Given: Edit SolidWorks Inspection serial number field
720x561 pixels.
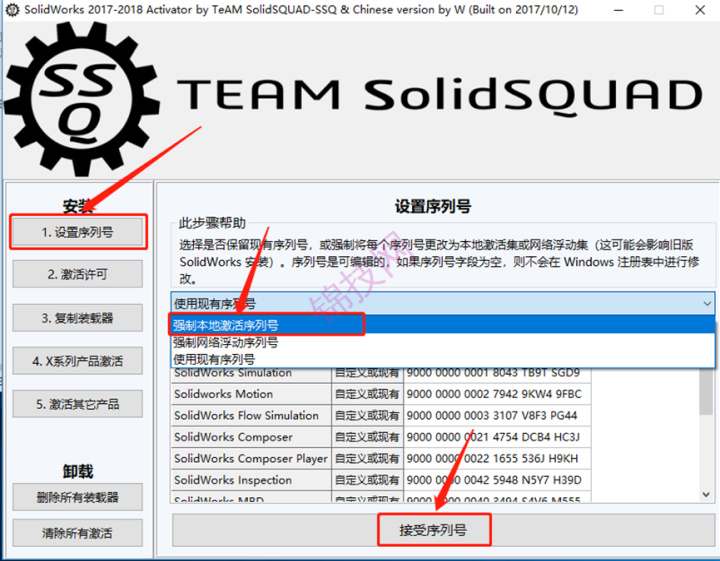Looking at the screenshot, I should (497, 480).
